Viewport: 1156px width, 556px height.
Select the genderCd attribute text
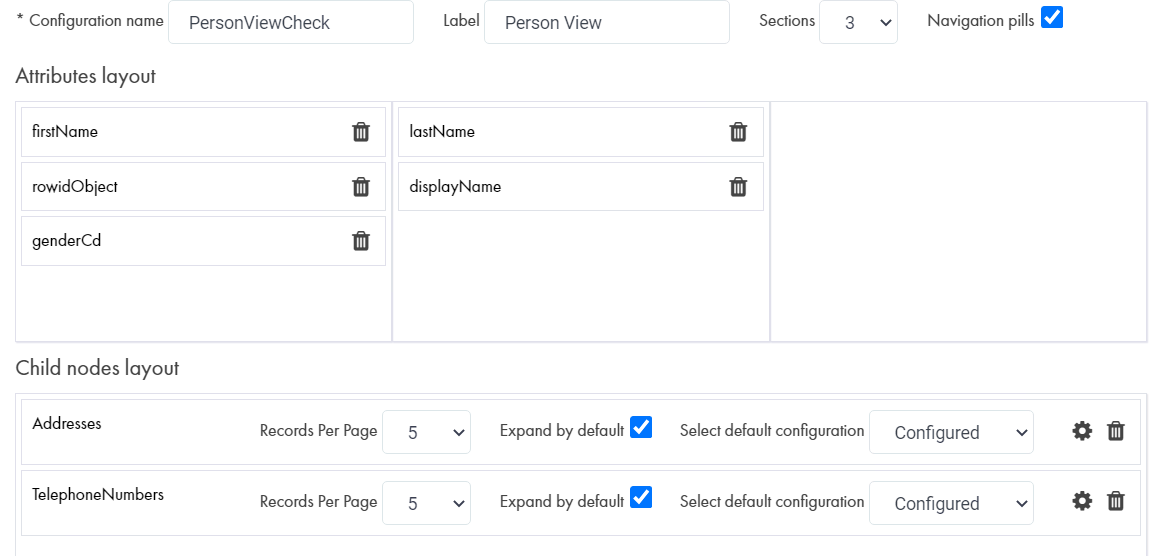pyautogui.click(x=66, y=240)
